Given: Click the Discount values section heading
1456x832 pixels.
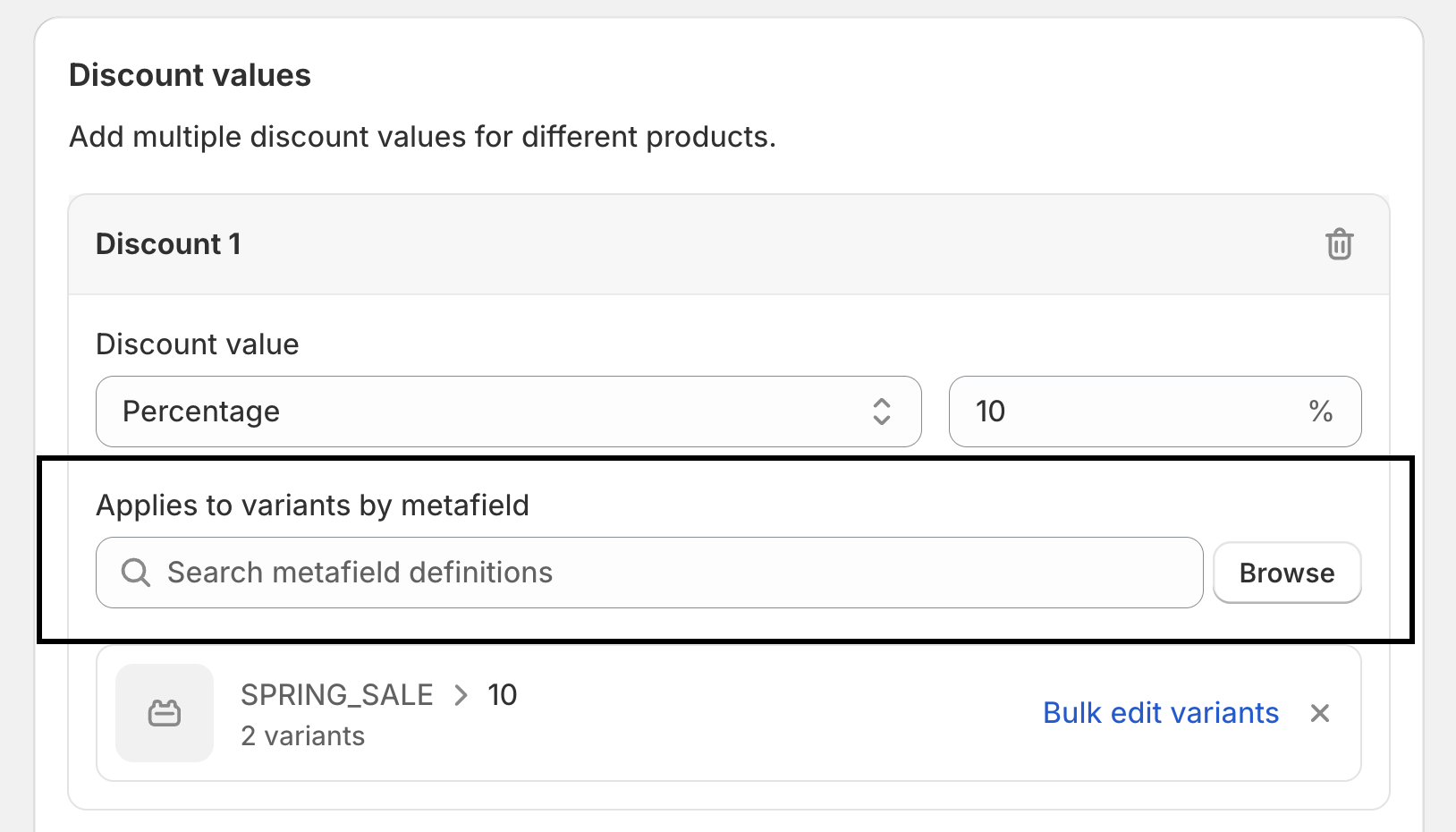Looking at the screenshot, I should 190,75.
